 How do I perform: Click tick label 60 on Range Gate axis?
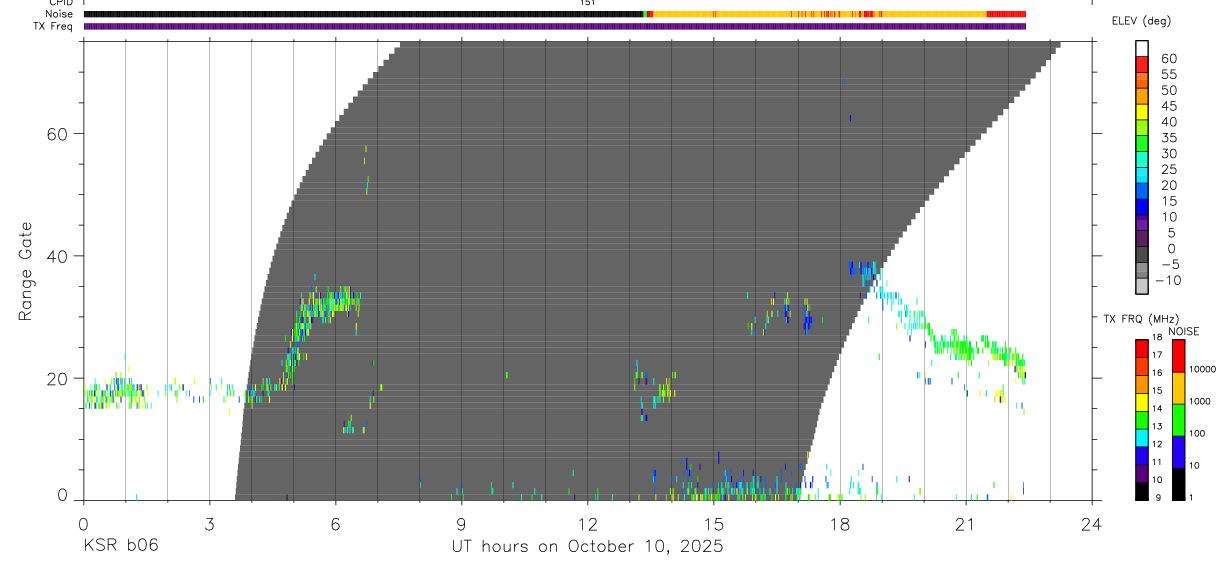pyautogui.click(x=58, y=134)
